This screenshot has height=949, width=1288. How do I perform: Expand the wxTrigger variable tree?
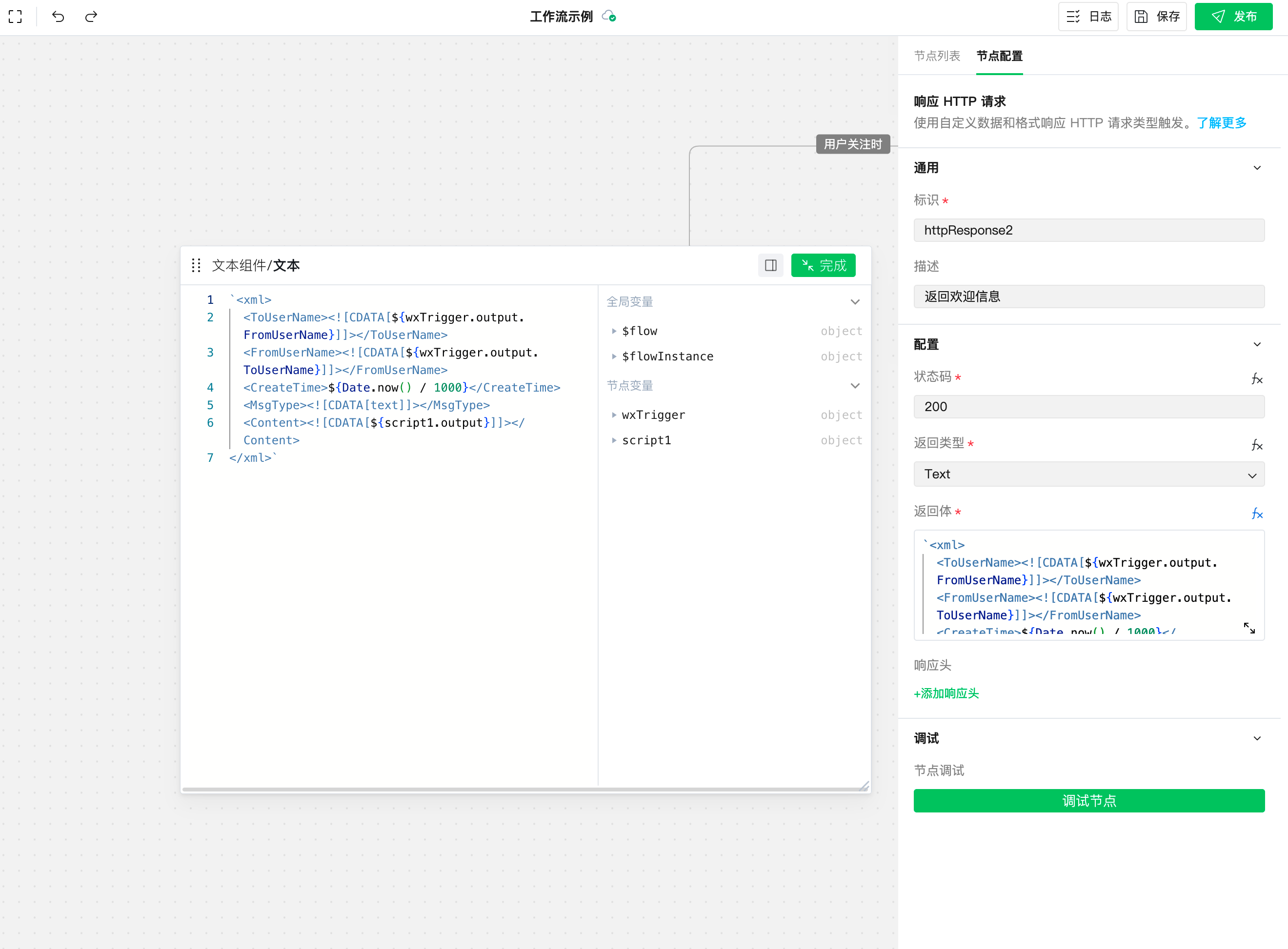pos(614,415)
